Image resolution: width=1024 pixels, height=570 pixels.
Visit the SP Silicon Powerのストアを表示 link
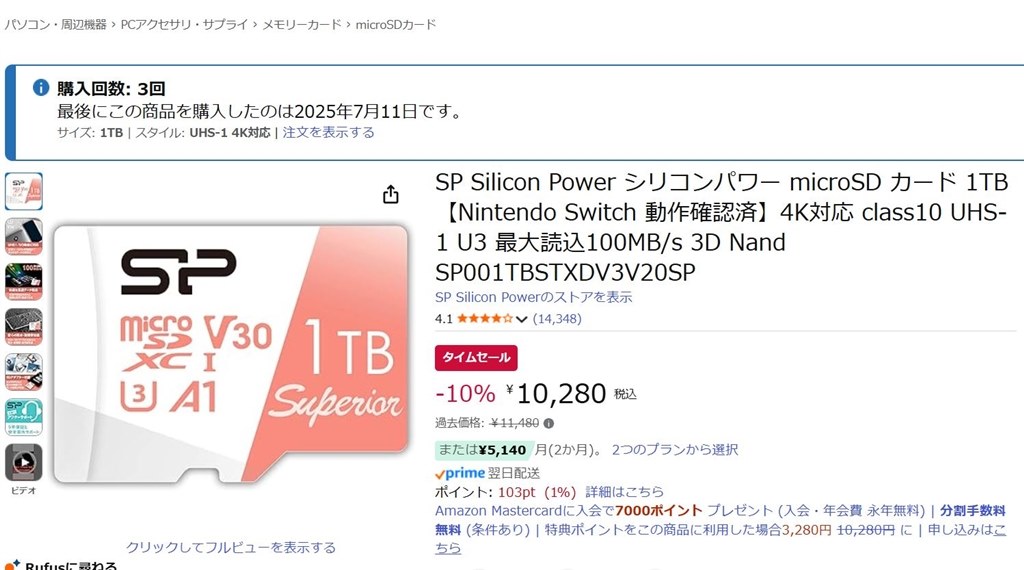pyautogui.click(x=533, y=297)
